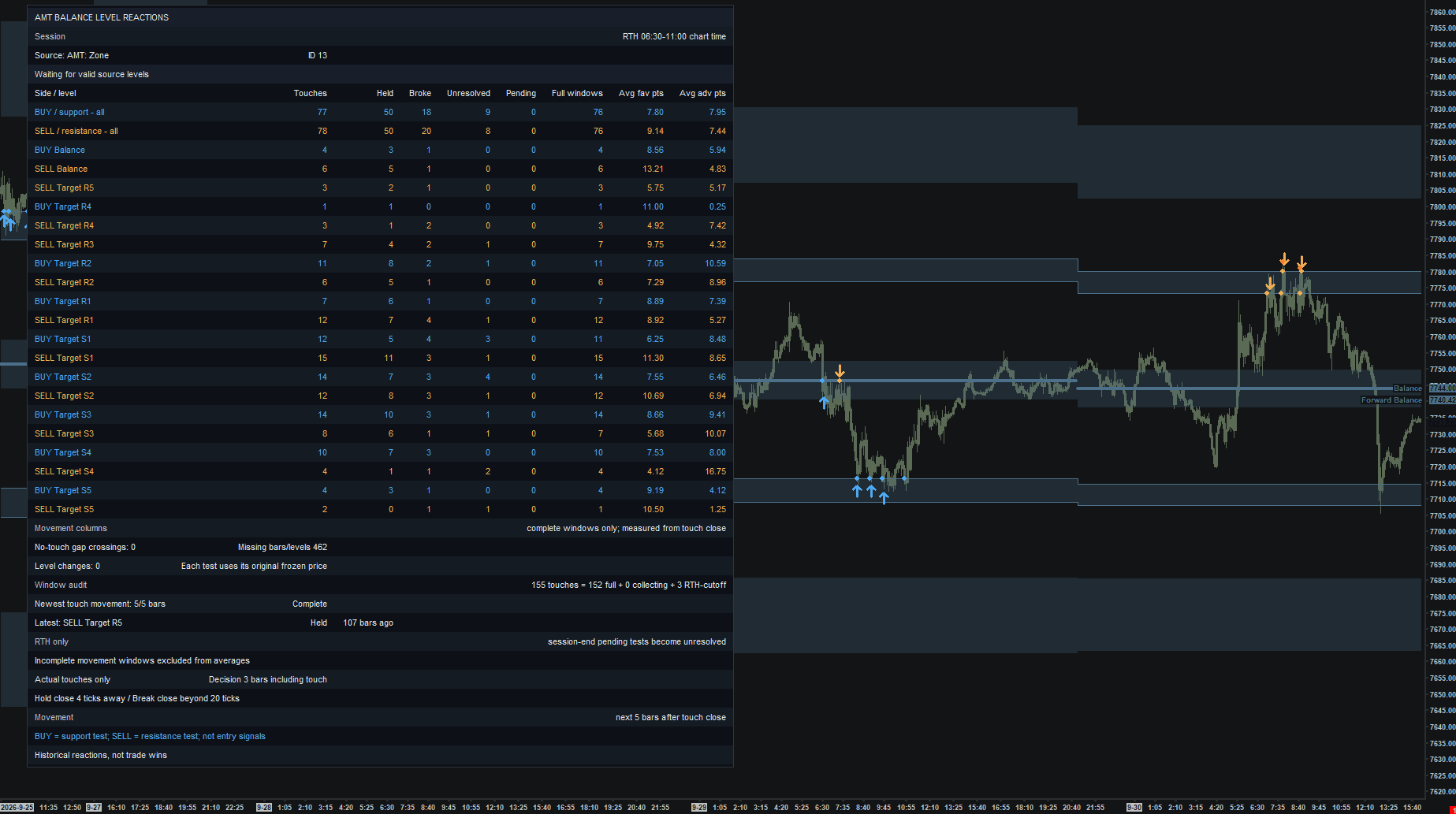The width and height of the screenshot is (1456, 814).
Task: Select the 'BUY Target S5' row label
Action: point(63,490)
